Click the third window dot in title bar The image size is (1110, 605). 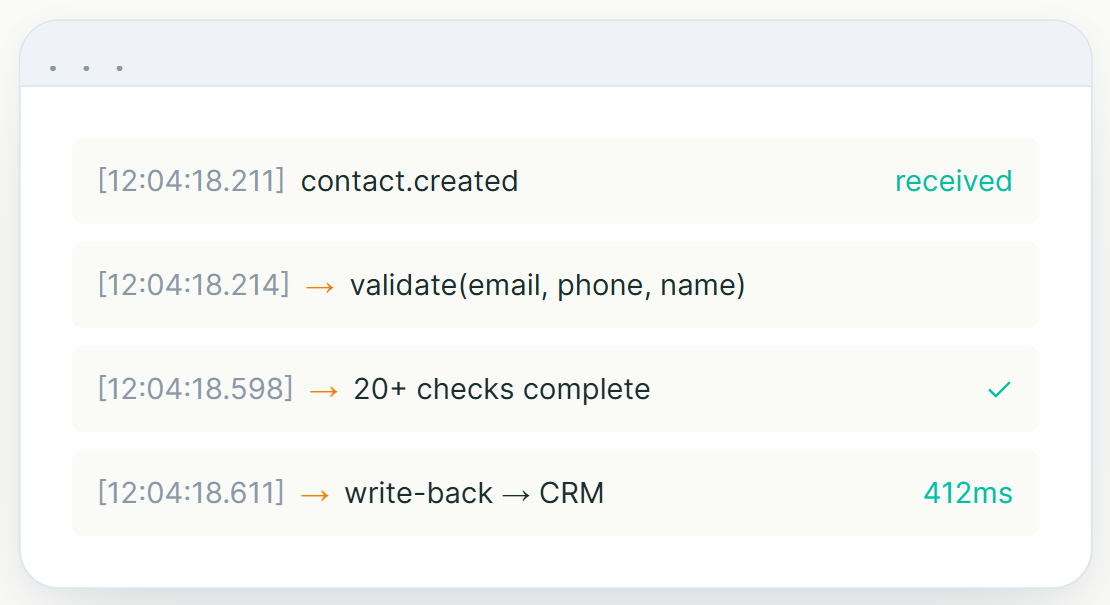click(120, 69)
